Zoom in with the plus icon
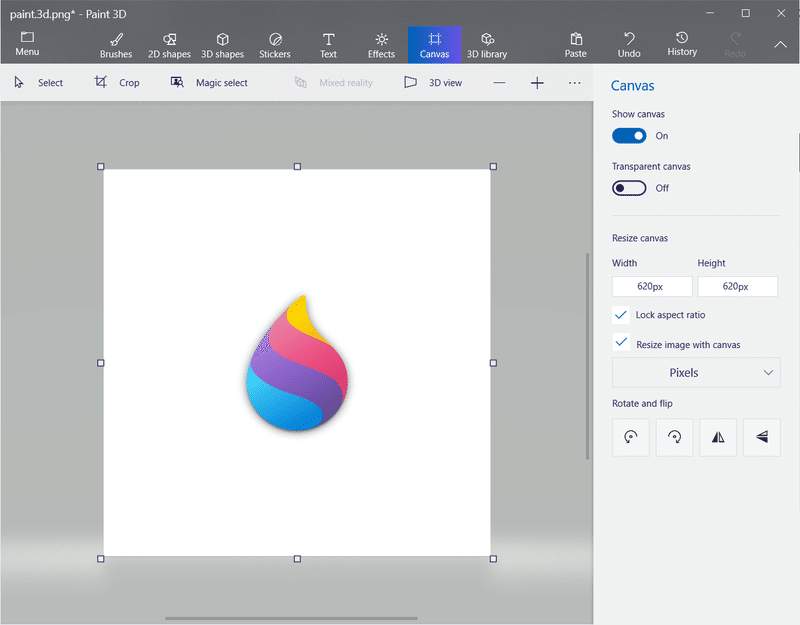This screenshot has width=800, height=625. click(537, 83)
